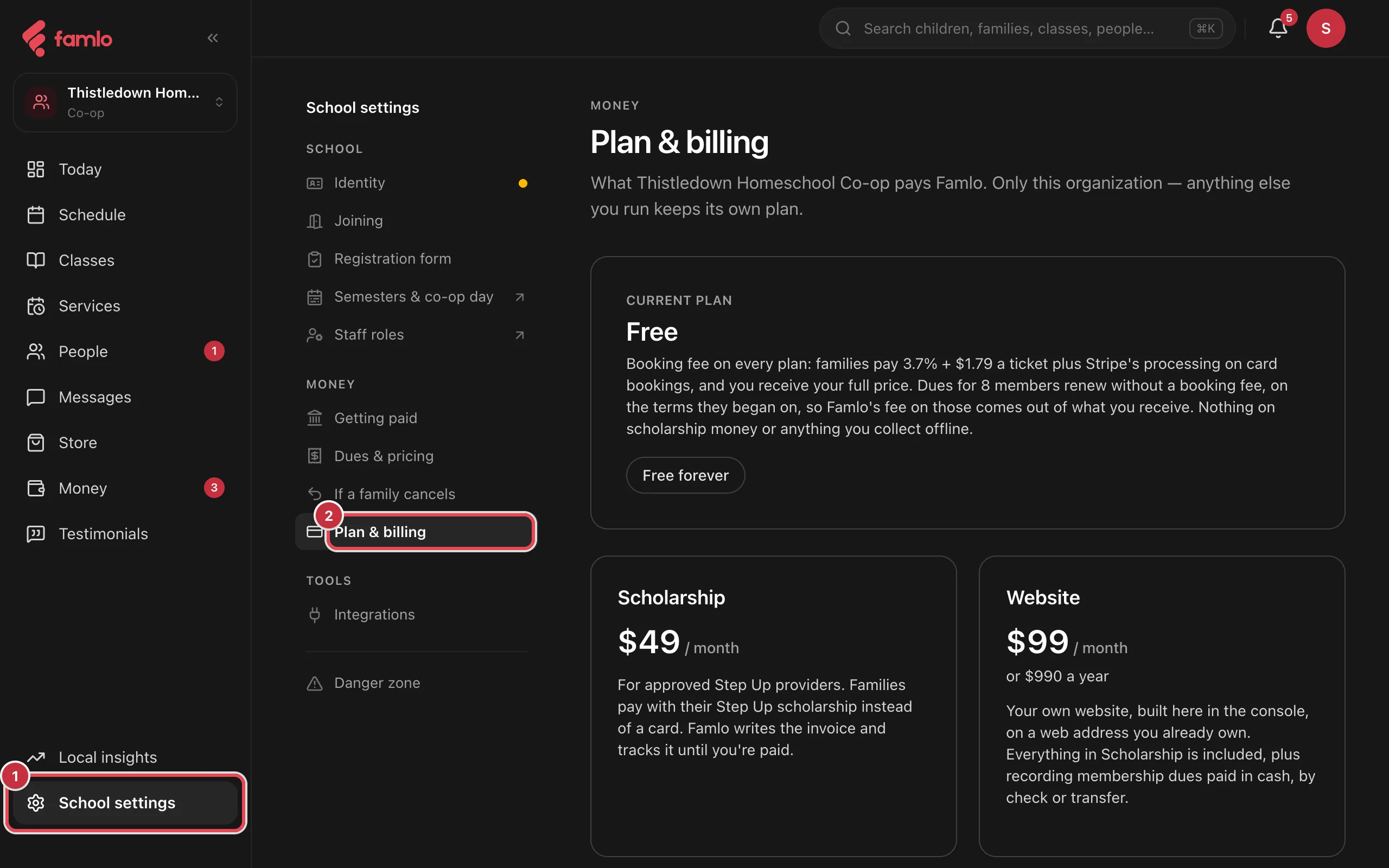Open Joining settings

pos(417,221)
